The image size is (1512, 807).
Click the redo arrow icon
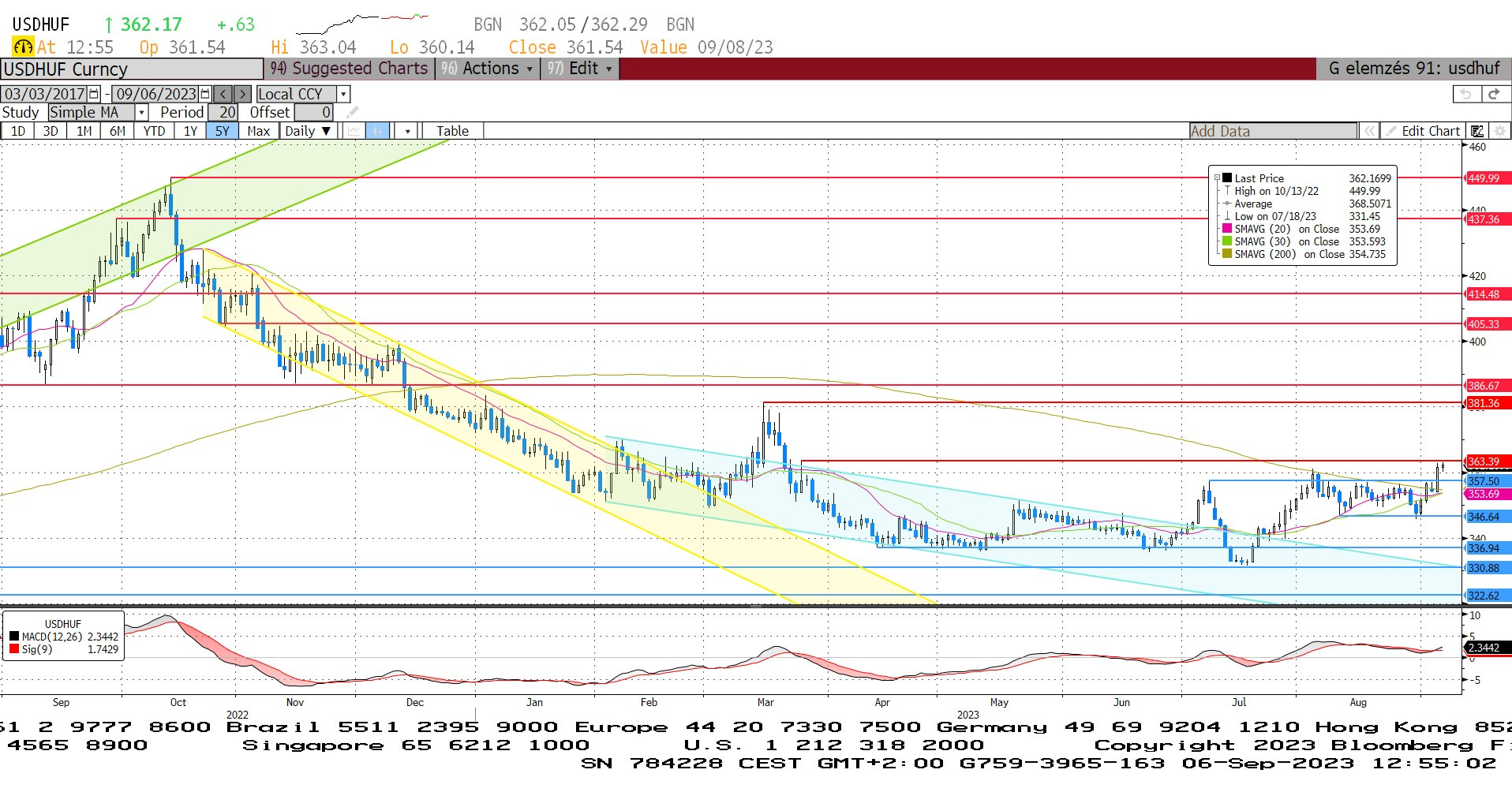pyautogui.click(x=1493, y=94)
